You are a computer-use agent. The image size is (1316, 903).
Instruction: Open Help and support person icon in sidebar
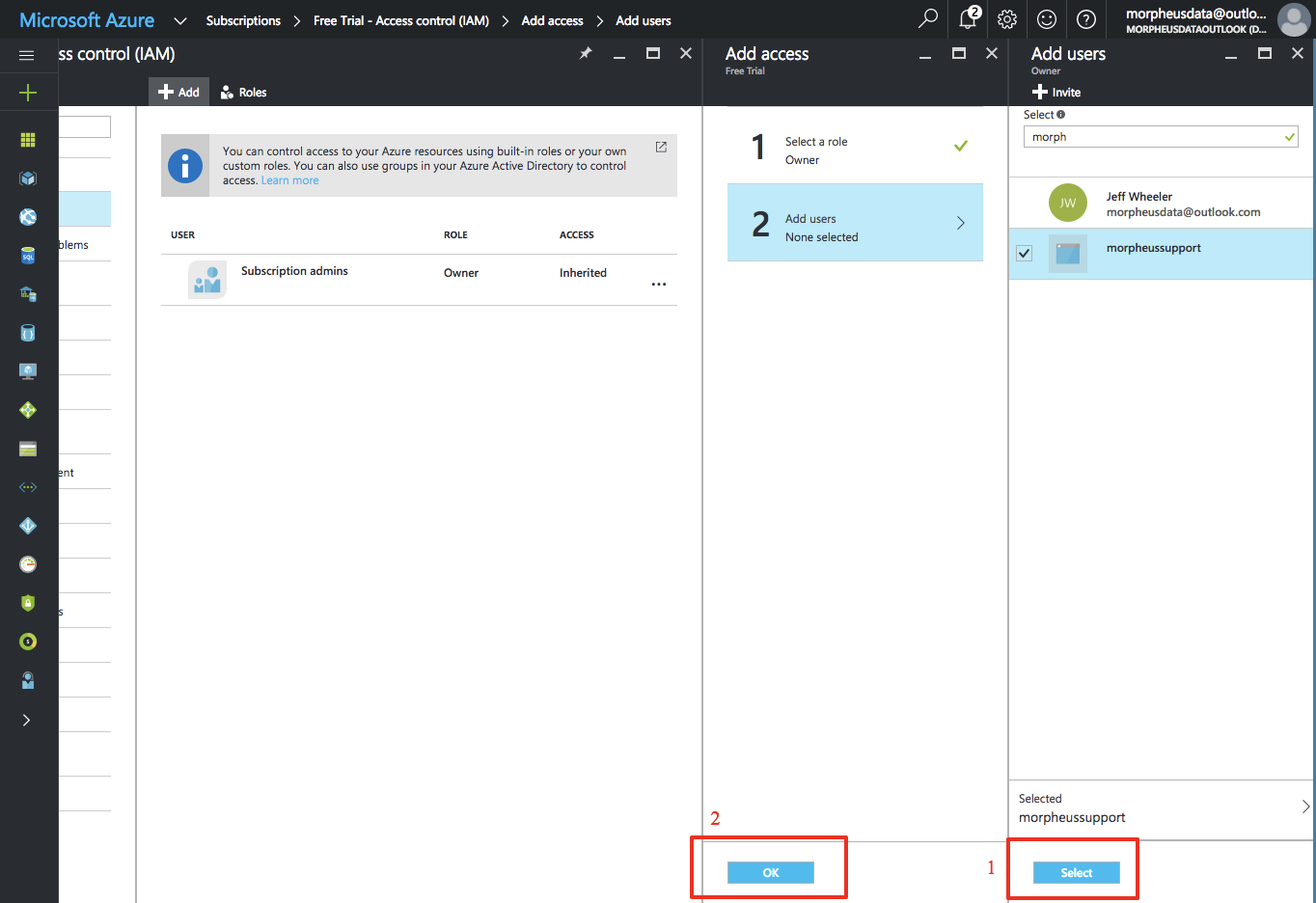point(28,680)
